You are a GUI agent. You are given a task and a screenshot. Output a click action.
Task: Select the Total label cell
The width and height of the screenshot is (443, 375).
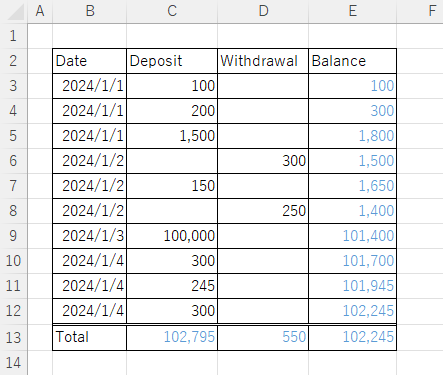[89, 337]
